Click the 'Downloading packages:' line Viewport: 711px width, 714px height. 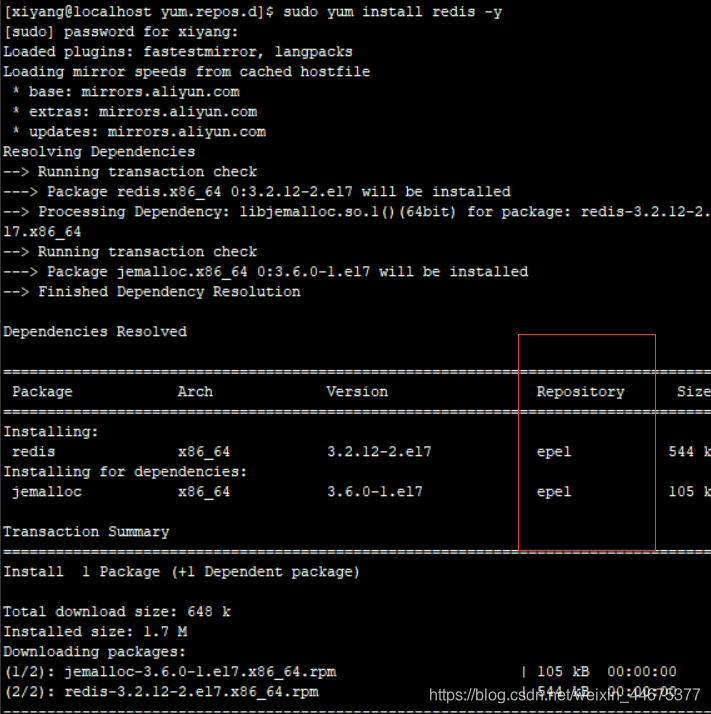tap(95, 653)
